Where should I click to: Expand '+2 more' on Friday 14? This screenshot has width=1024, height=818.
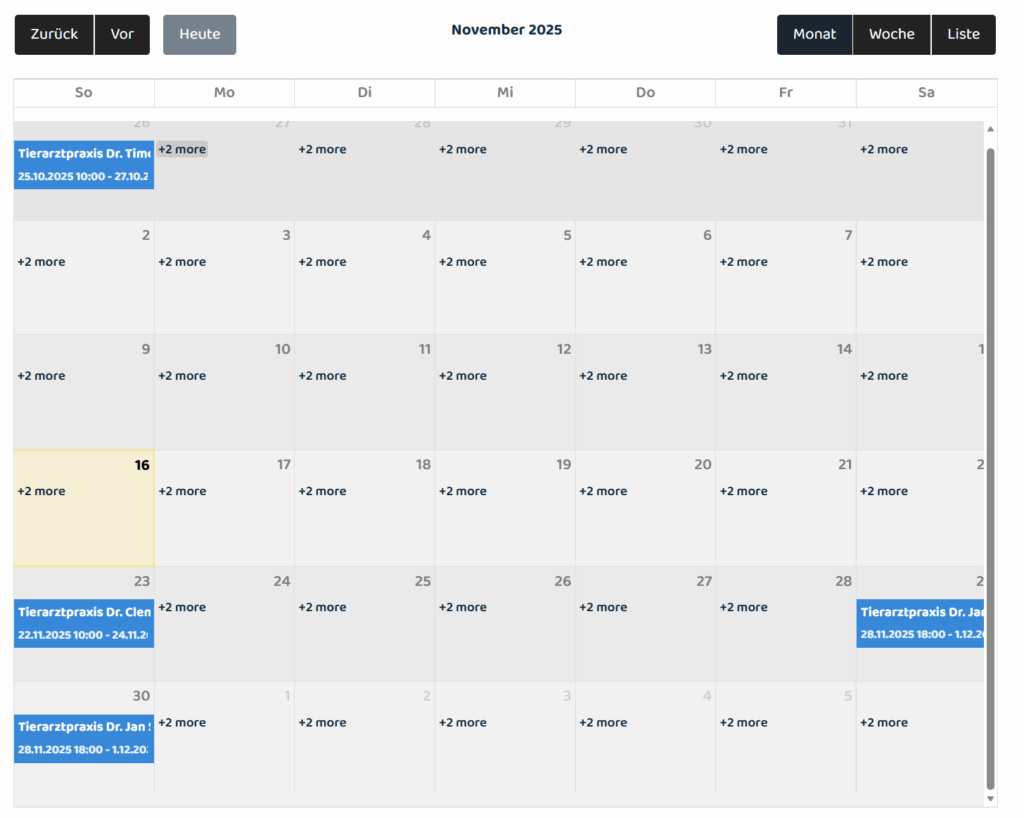pyautogui.click(x=744, y=376)
